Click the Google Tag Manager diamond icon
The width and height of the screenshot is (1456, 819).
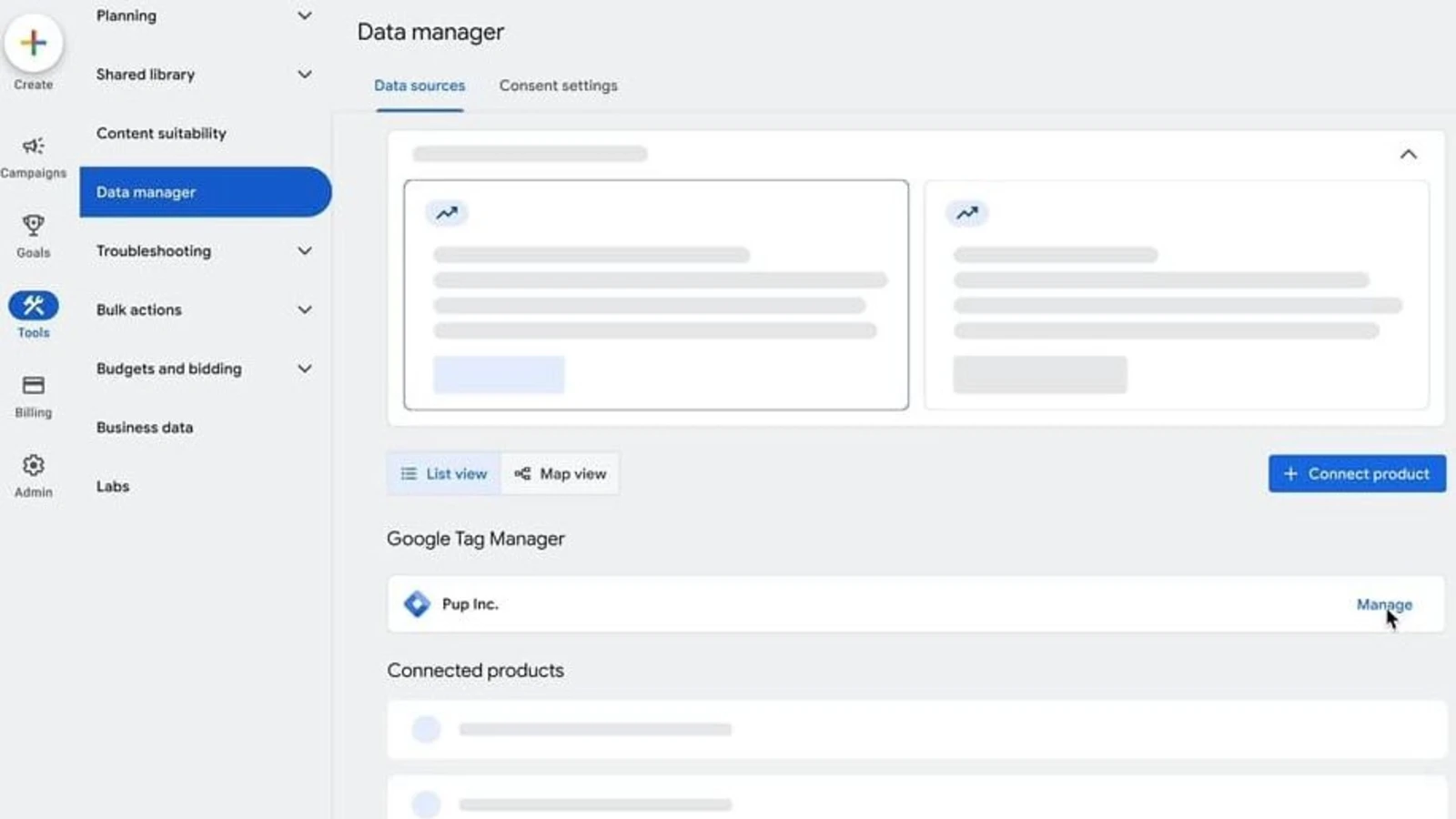(x=417, y=604)
